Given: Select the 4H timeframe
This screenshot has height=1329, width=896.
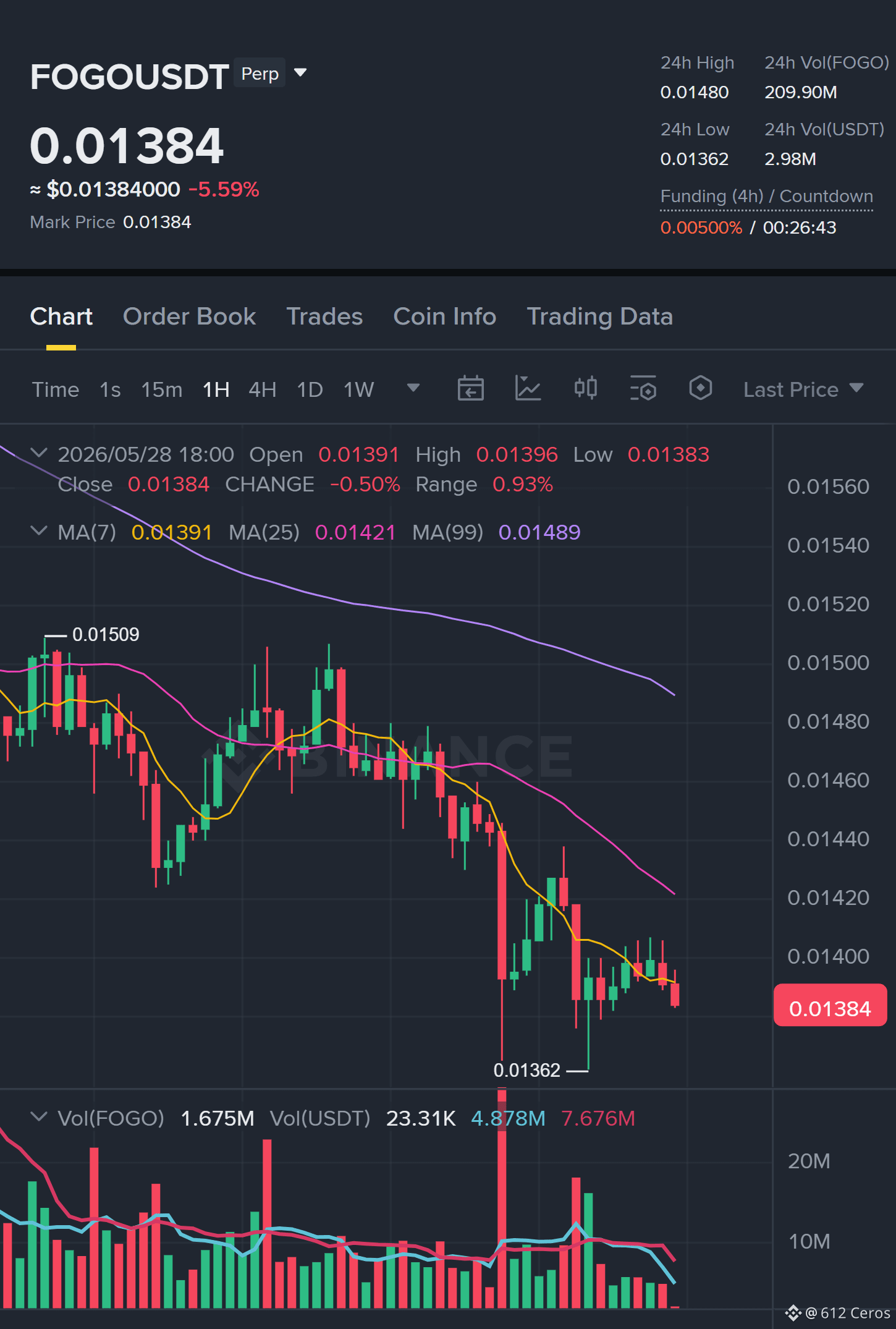Looking at the screenshot, I should pos(262,389).
